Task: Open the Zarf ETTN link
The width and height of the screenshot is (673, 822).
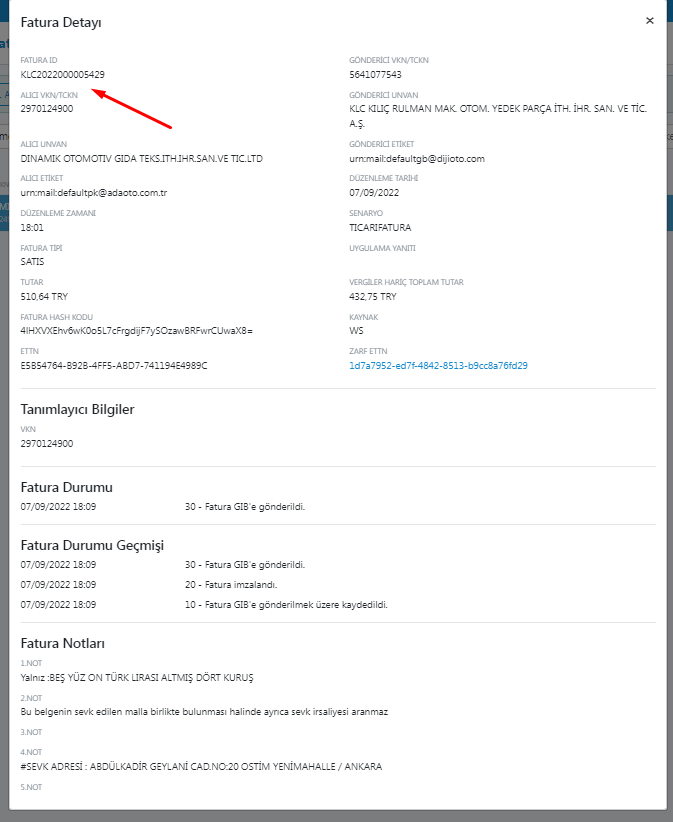Action: point(438,366)
